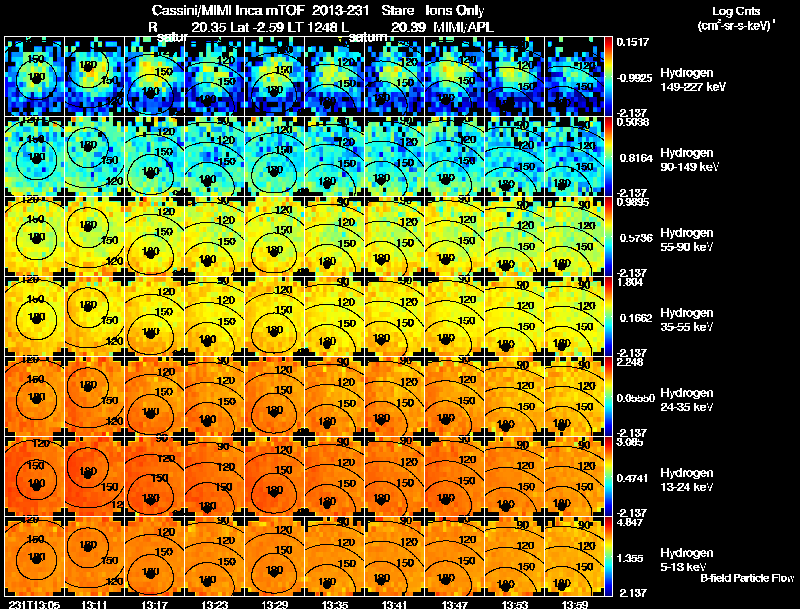Image resolution: width=800 pixels, height=609 pixels.
Task: Select the 5-13 keV image panel at 13:35
Action: click(334, 556)
